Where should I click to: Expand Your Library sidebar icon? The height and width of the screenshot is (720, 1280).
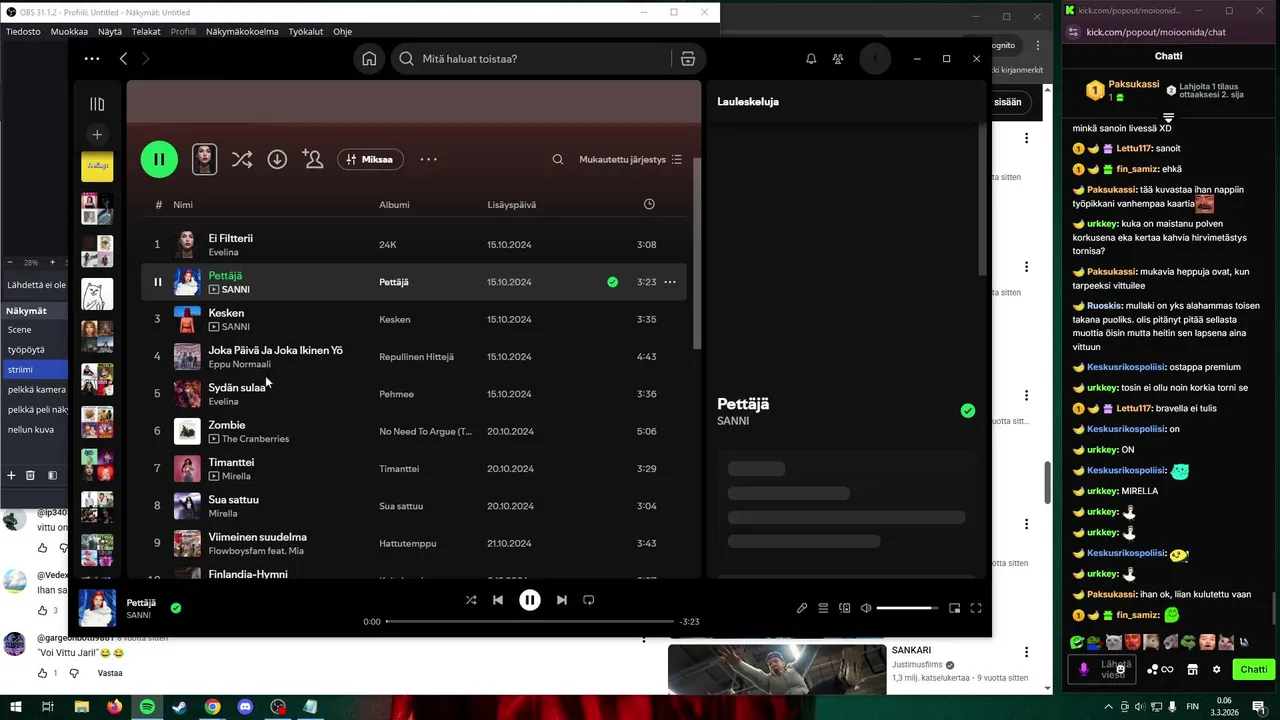(97, 104)
